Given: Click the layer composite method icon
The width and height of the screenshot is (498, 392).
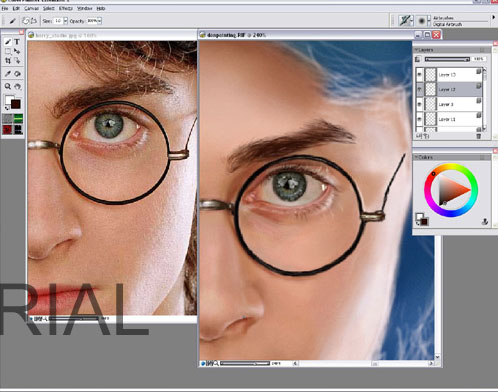Looking at the screenshot, I should [x=418, y=59].
